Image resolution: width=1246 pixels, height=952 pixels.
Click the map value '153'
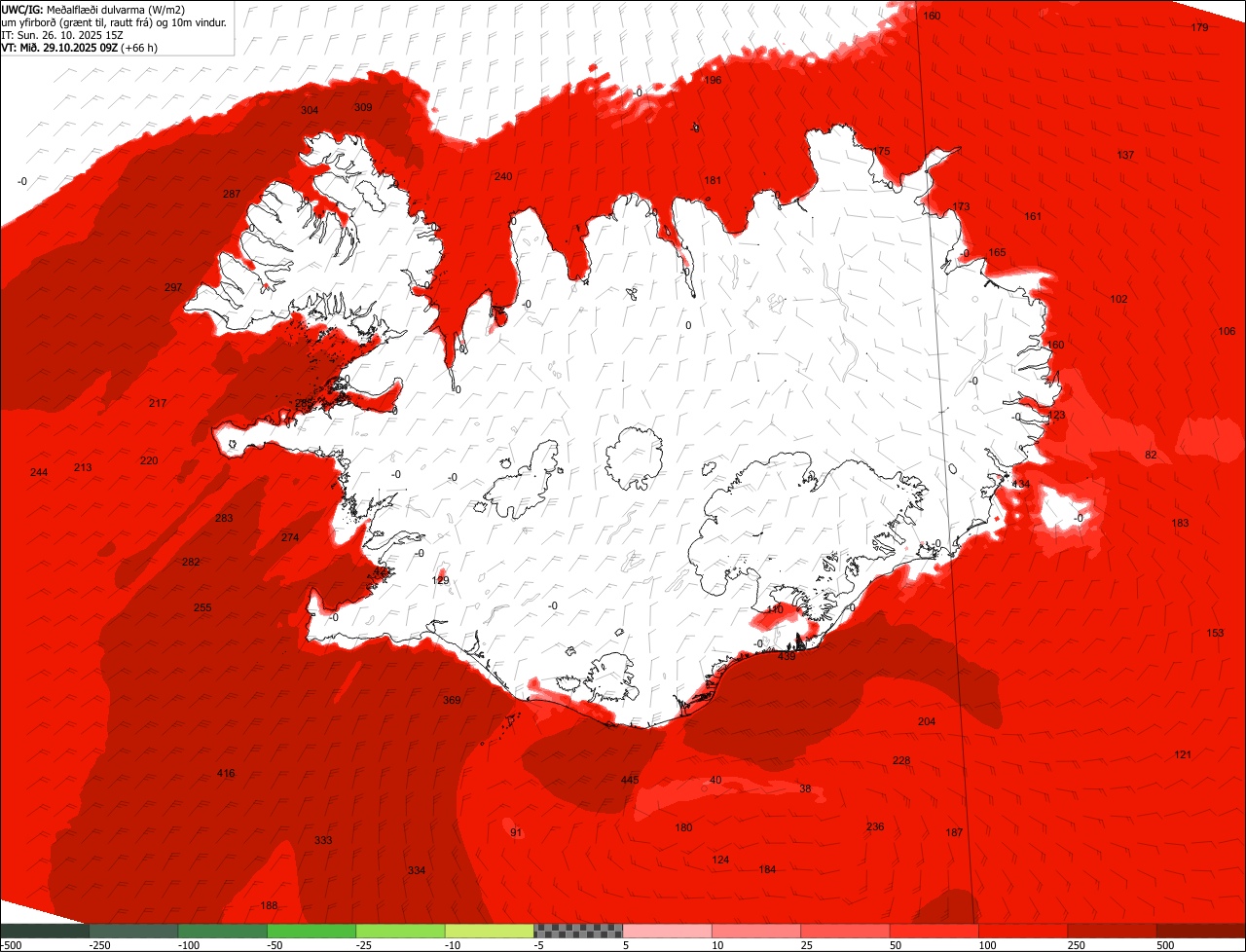1215,633
